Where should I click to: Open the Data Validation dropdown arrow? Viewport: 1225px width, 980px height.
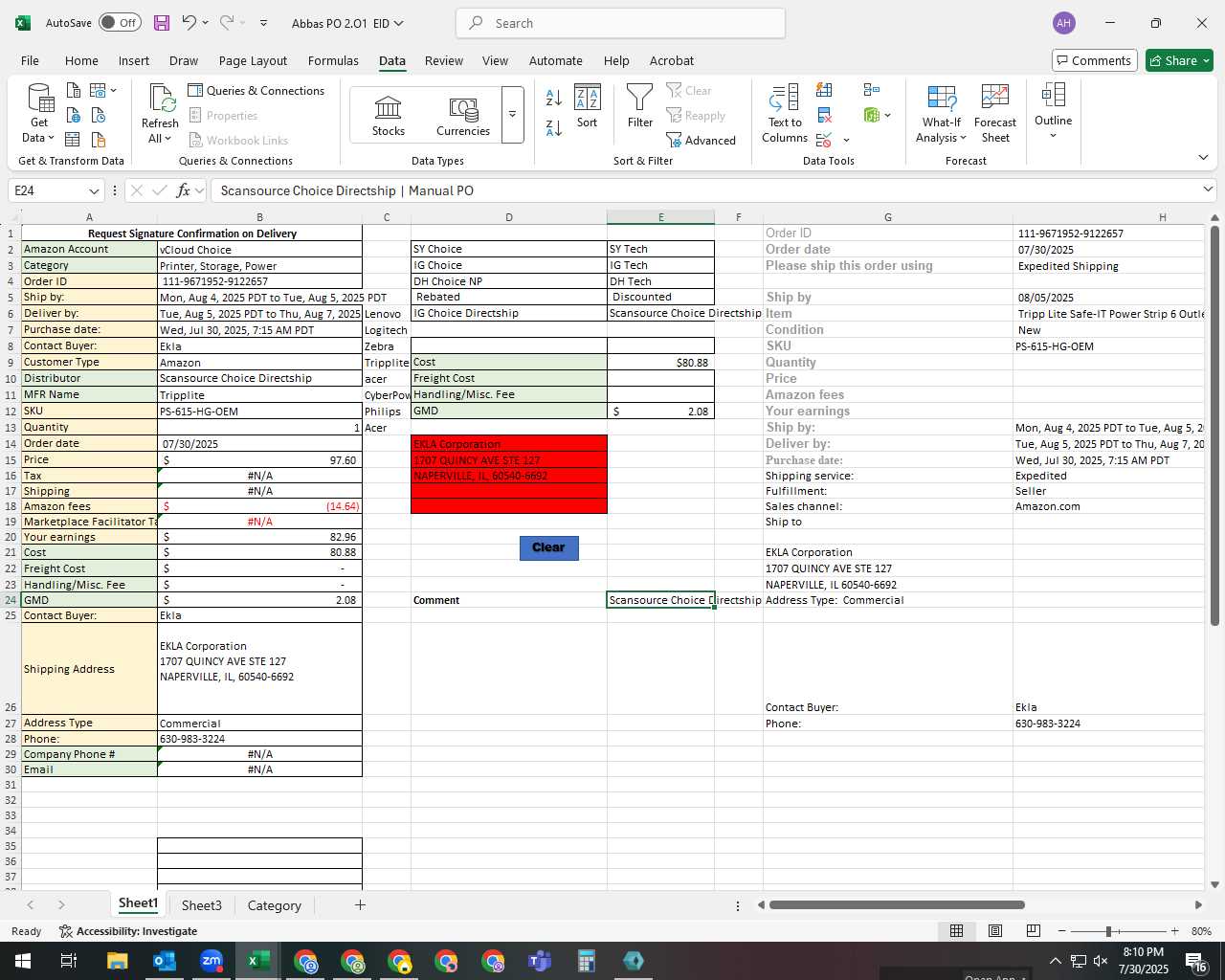(846, 140)
